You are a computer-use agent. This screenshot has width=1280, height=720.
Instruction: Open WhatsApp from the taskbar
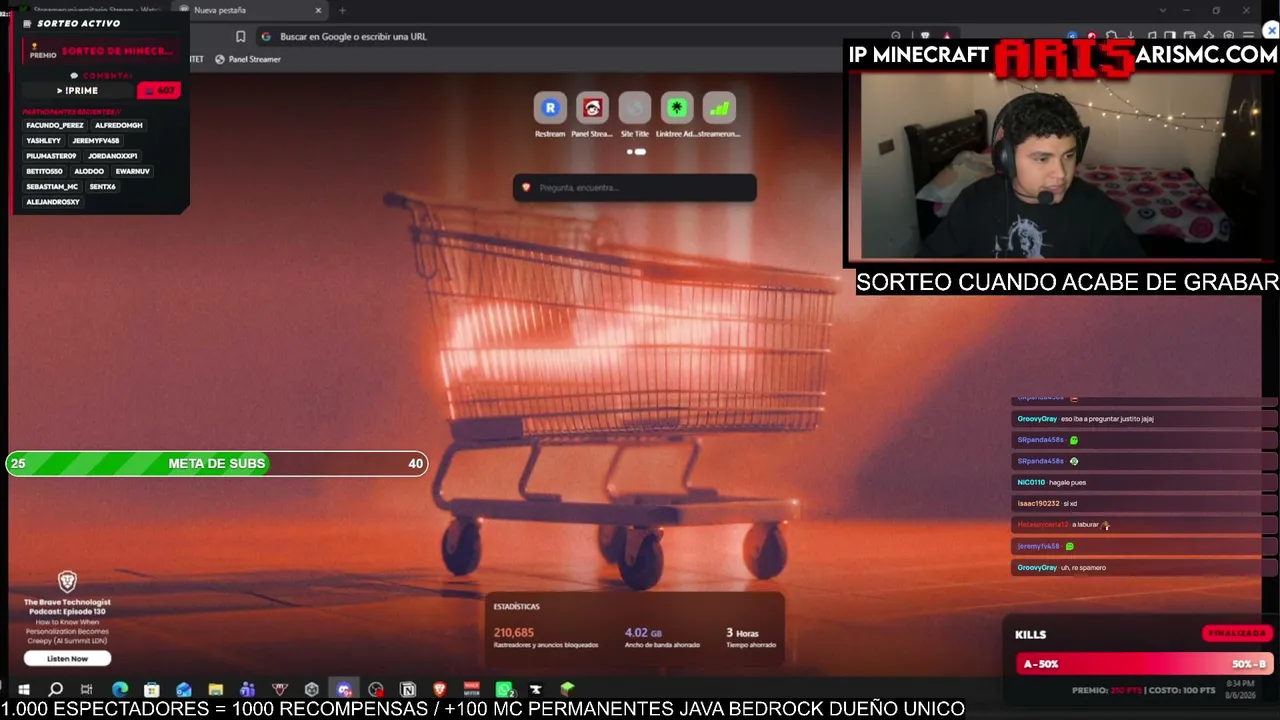coord(504,689)
